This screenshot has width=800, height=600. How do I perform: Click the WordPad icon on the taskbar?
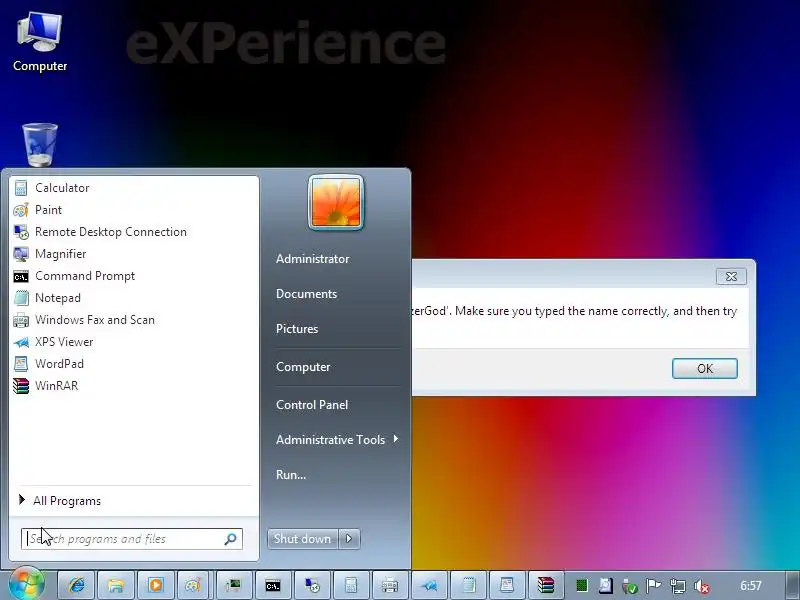tap(507, 585)
